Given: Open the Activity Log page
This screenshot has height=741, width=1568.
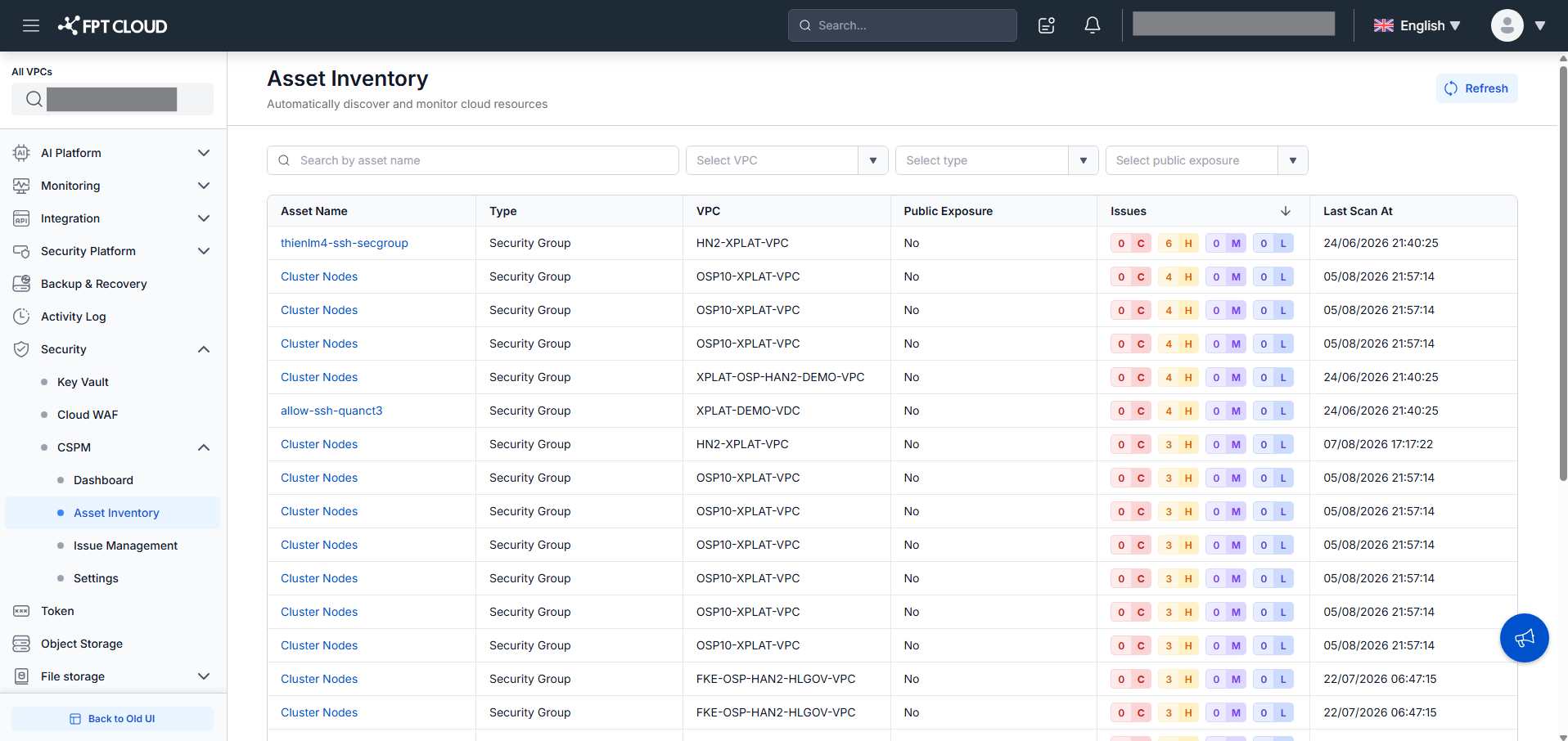Looking at the screenshot, I should (73, 317).
